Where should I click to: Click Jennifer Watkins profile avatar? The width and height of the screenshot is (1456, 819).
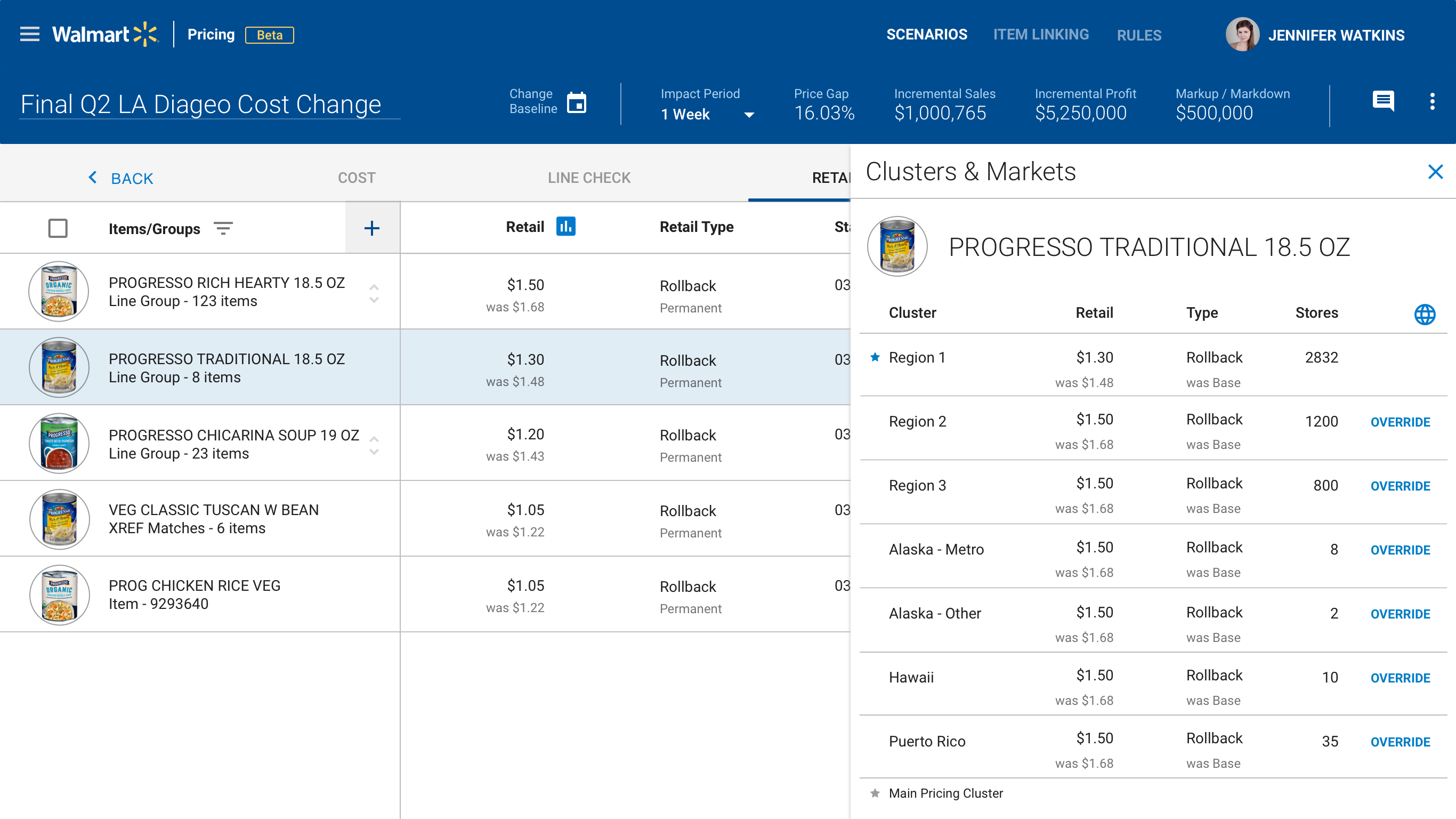1242,35
